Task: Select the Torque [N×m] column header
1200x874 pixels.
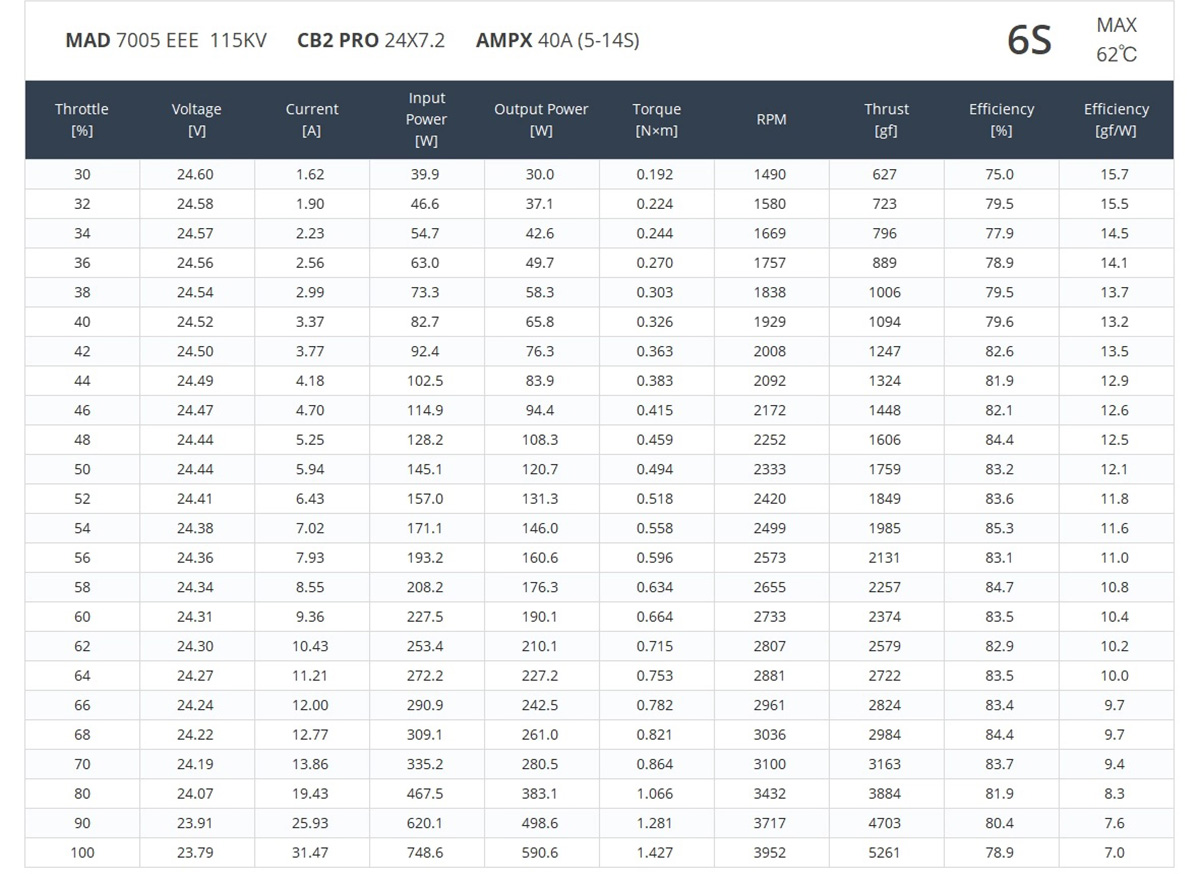Action: [656, 120]
